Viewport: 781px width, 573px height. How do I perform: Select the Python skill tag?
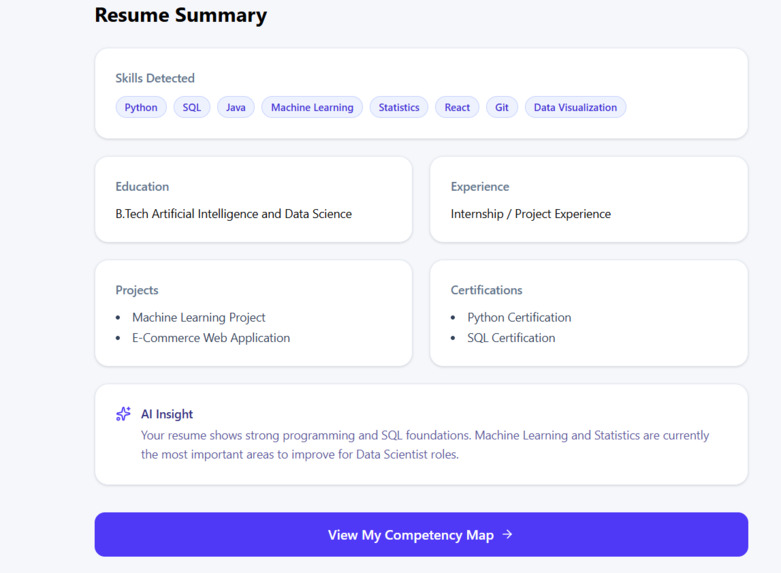[x=141, y=107]
